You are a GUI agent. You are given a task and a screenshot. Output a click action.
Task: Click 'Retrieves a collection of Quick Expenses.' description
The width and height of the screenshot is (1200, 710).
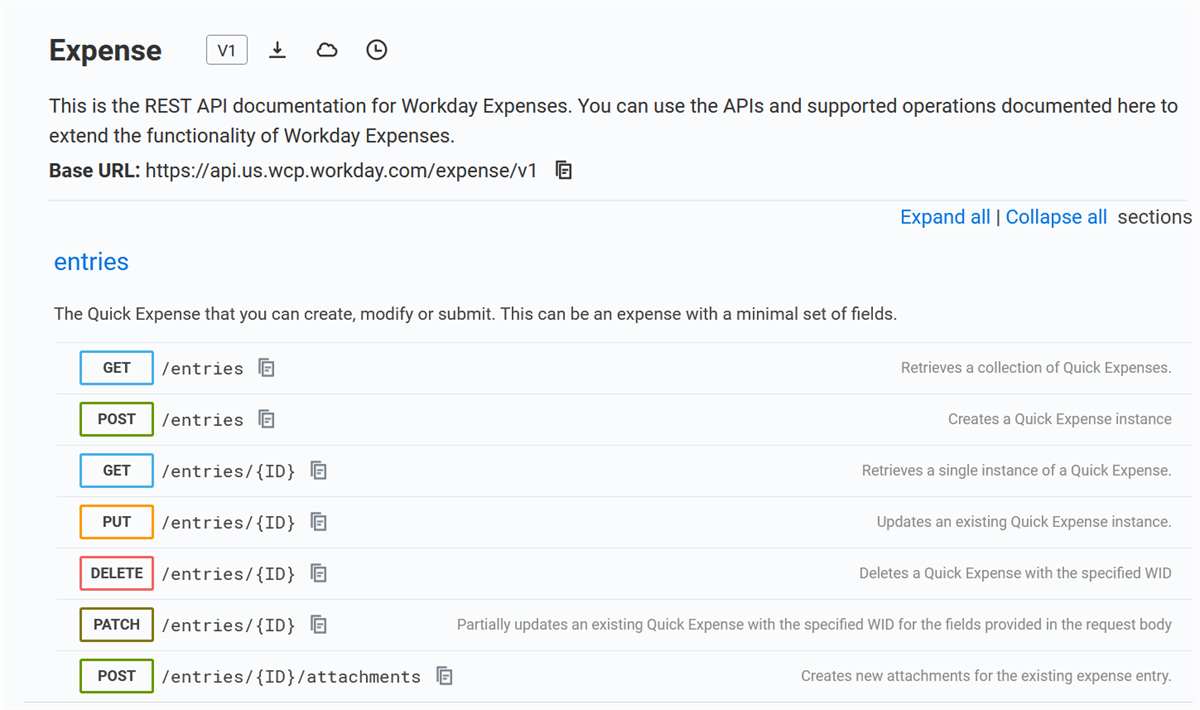[1036, 368]
